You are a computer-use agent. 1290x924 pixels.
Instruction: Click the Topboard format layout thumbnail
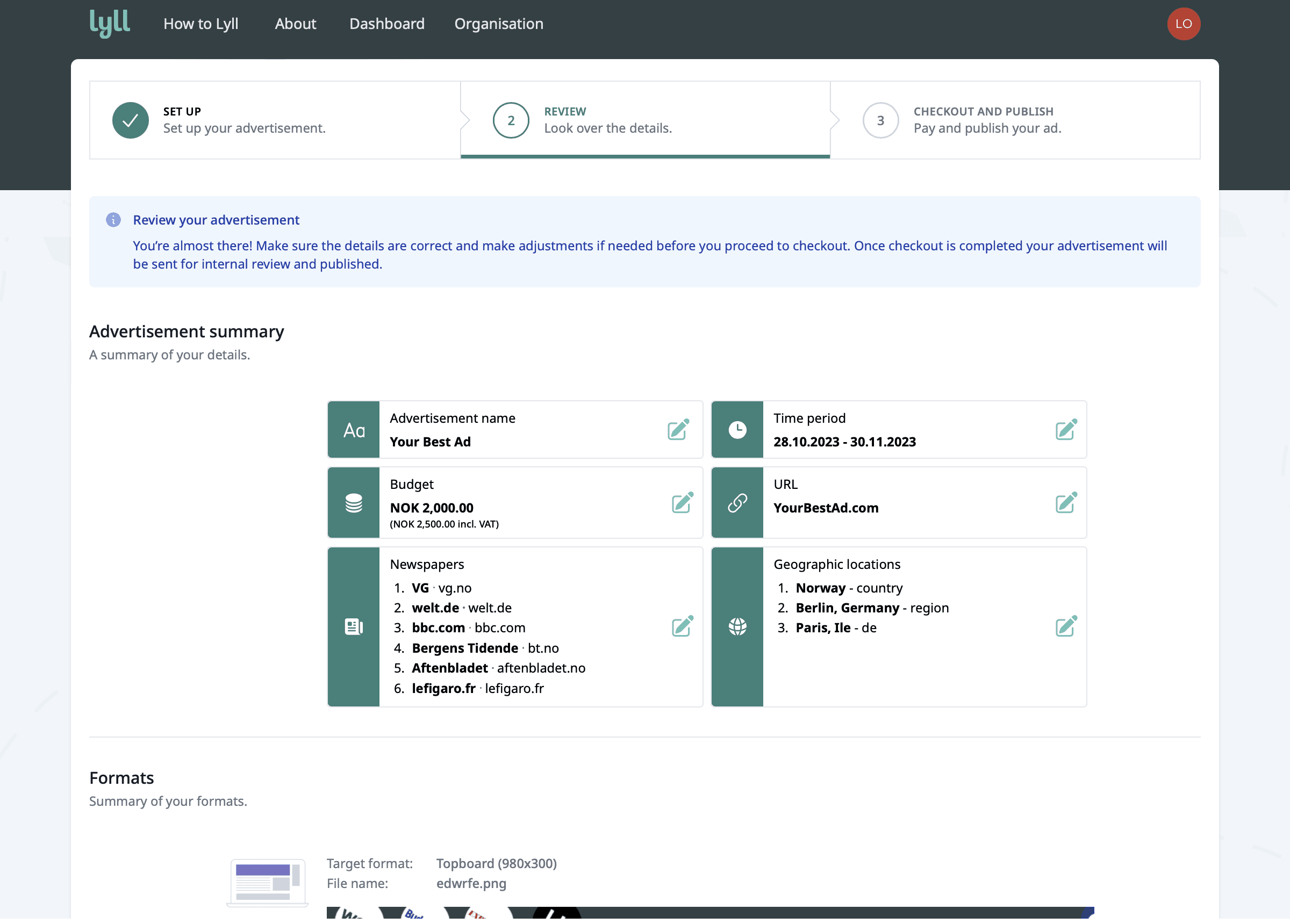(x=267, y=882)
